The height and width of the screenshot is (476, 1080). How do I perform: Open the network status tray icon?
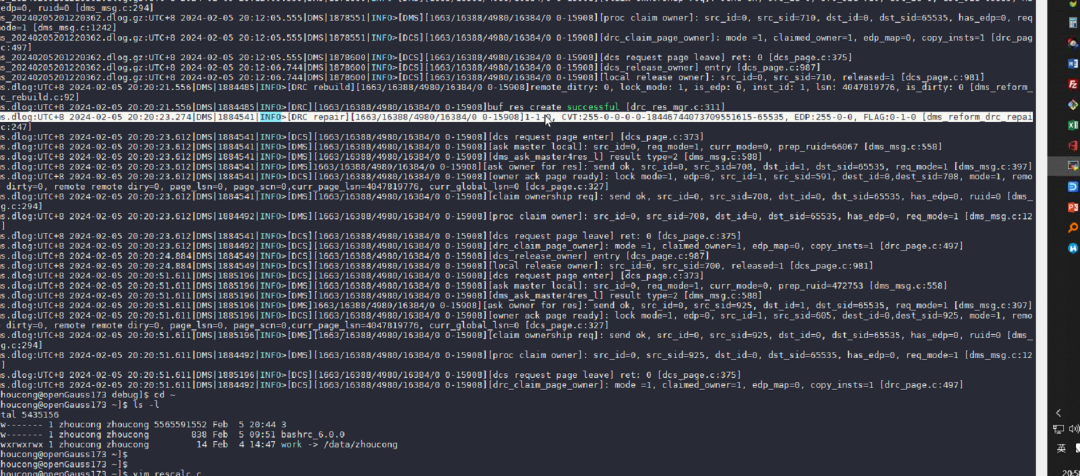coord(1059,429)
